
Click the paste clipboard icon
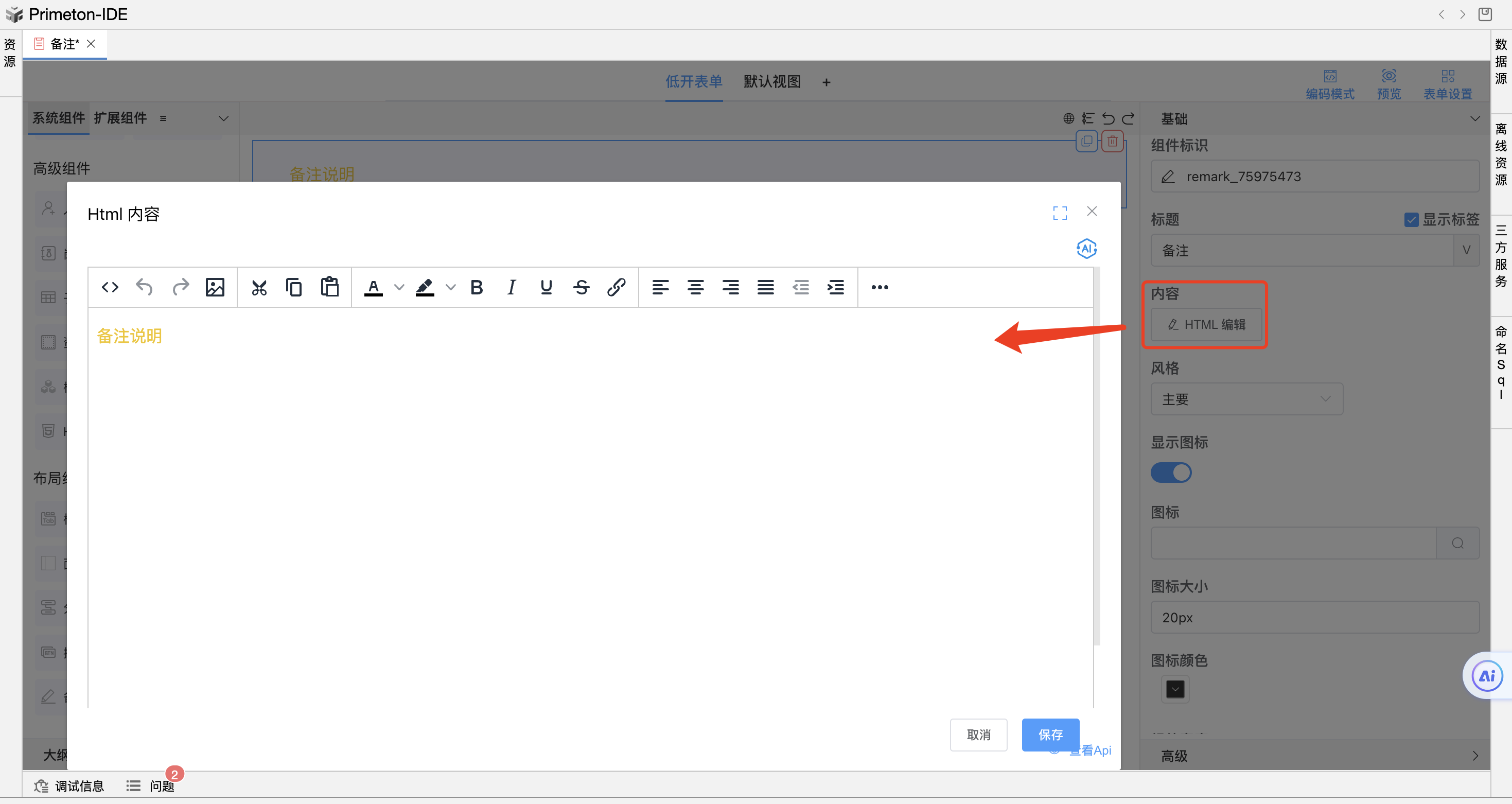(x=329, y=287)
